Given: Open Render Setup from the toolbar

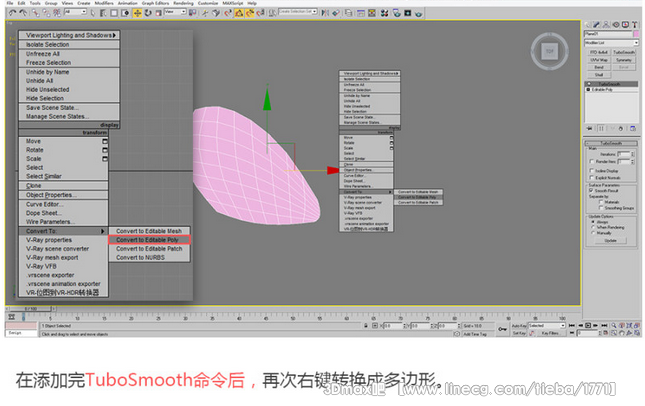Looking at the screenshot, I should coord(396,13).
